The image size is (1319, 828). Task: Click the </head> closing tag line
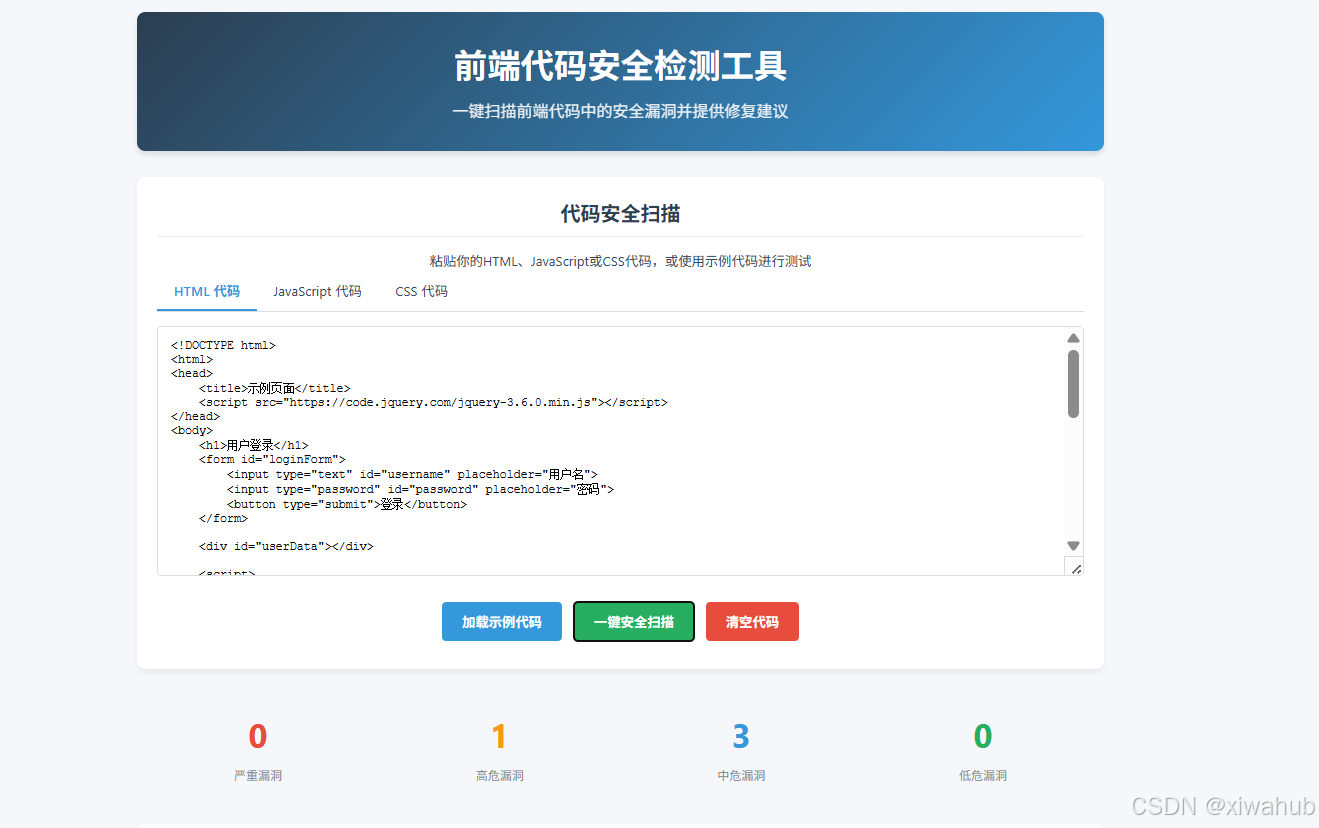195,416
